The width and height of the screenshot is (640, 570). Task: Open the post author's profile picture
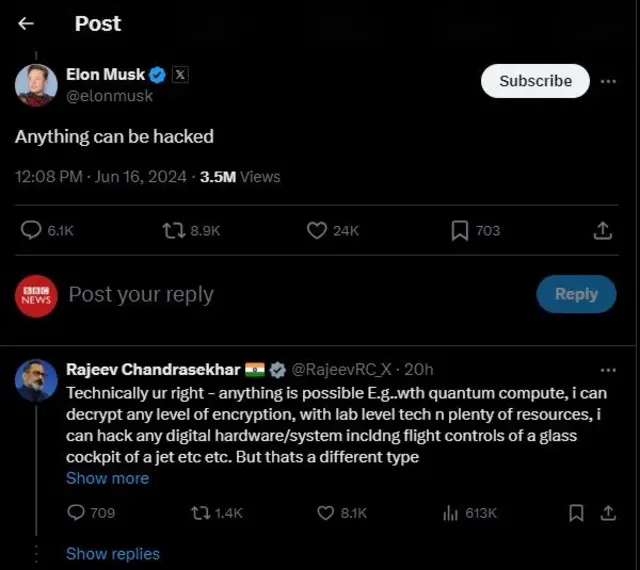tap(36, 85)
